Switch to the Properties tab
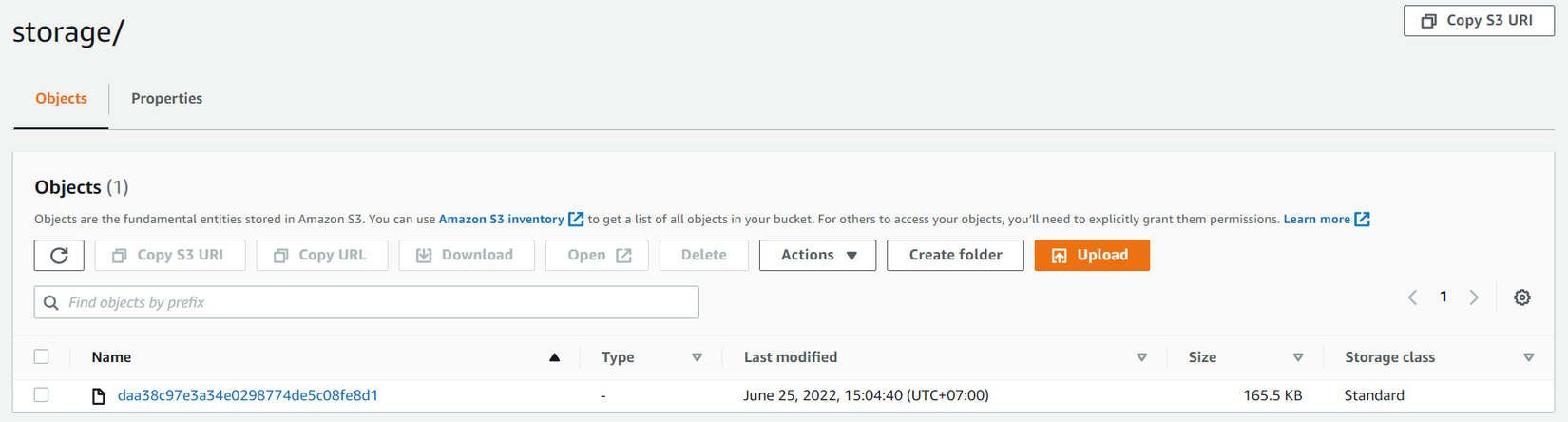Screen dimensions: 1568x422 (166, 98)
